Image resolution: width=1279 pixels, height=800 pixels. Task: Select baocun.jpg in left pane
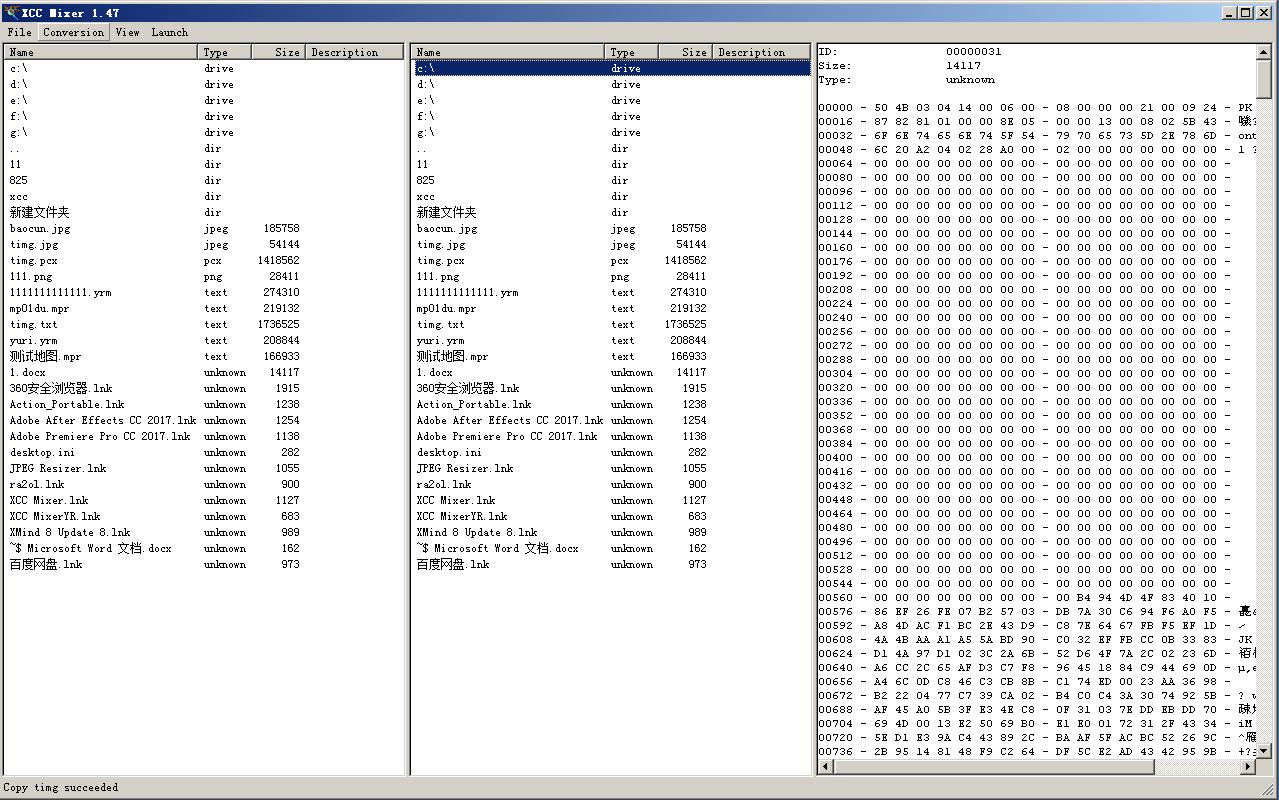point(40,228)
